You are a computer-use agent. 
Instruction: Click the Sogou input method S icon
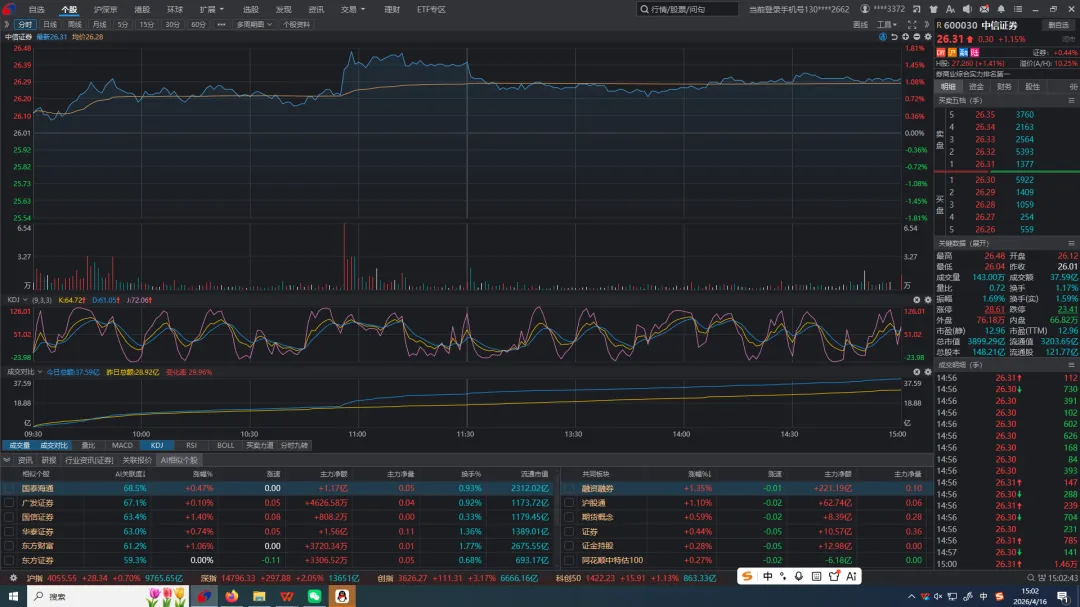click(x=747, y=576)
